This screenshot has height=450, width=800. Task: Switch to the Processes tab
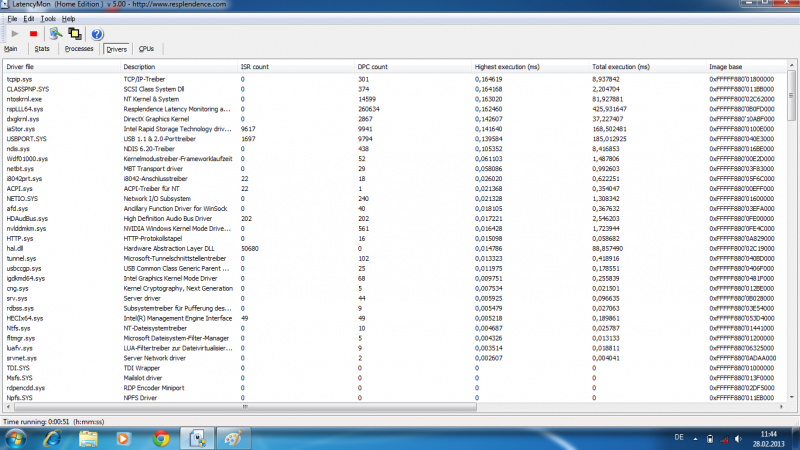point(79,49)
